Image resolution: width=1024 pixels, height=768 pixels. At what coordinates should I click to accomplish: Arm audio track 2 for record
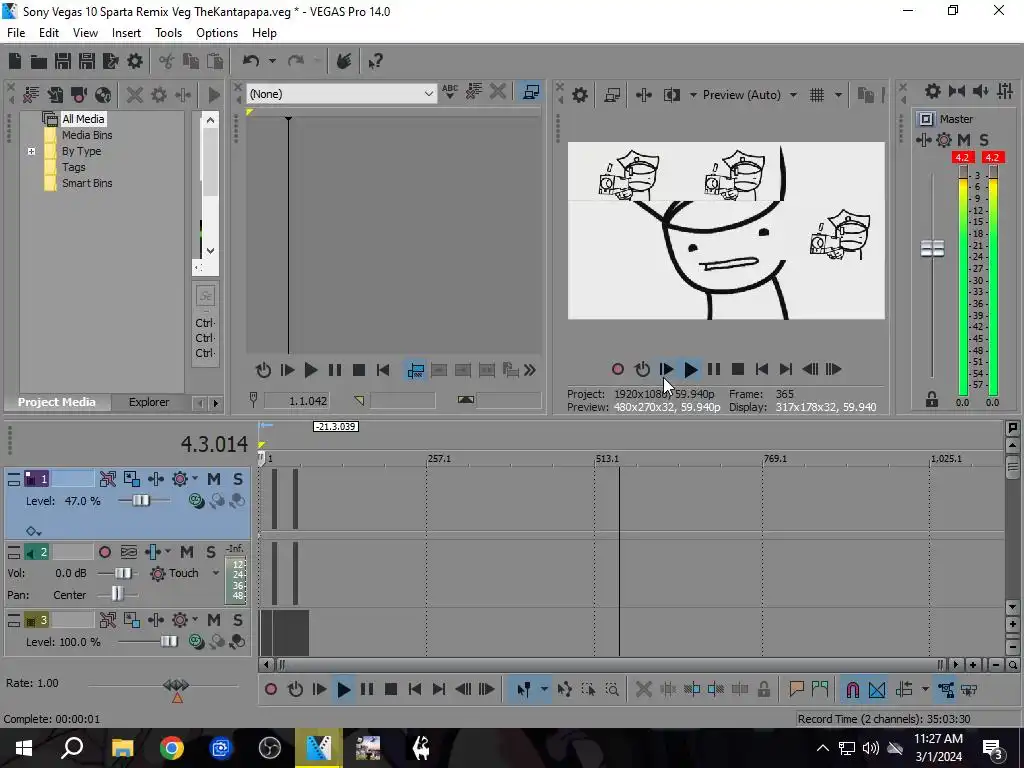tap(104, 552)
